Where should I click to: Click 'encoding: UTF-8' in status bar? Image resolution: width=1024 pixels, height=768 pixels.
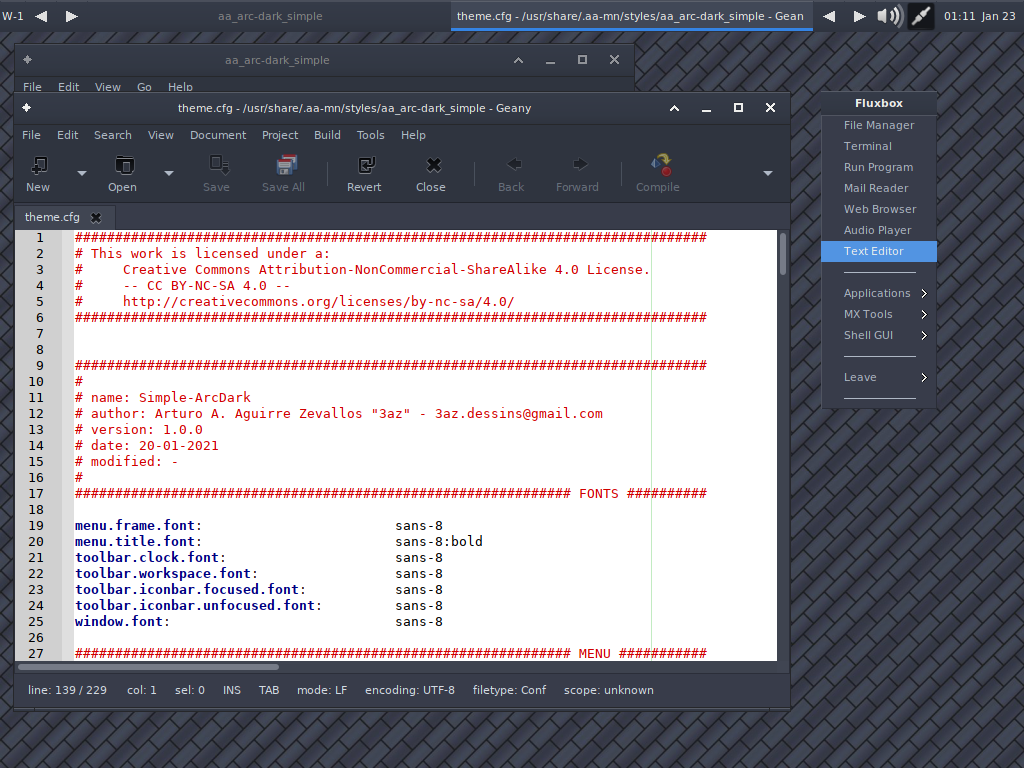click(409, 690)
